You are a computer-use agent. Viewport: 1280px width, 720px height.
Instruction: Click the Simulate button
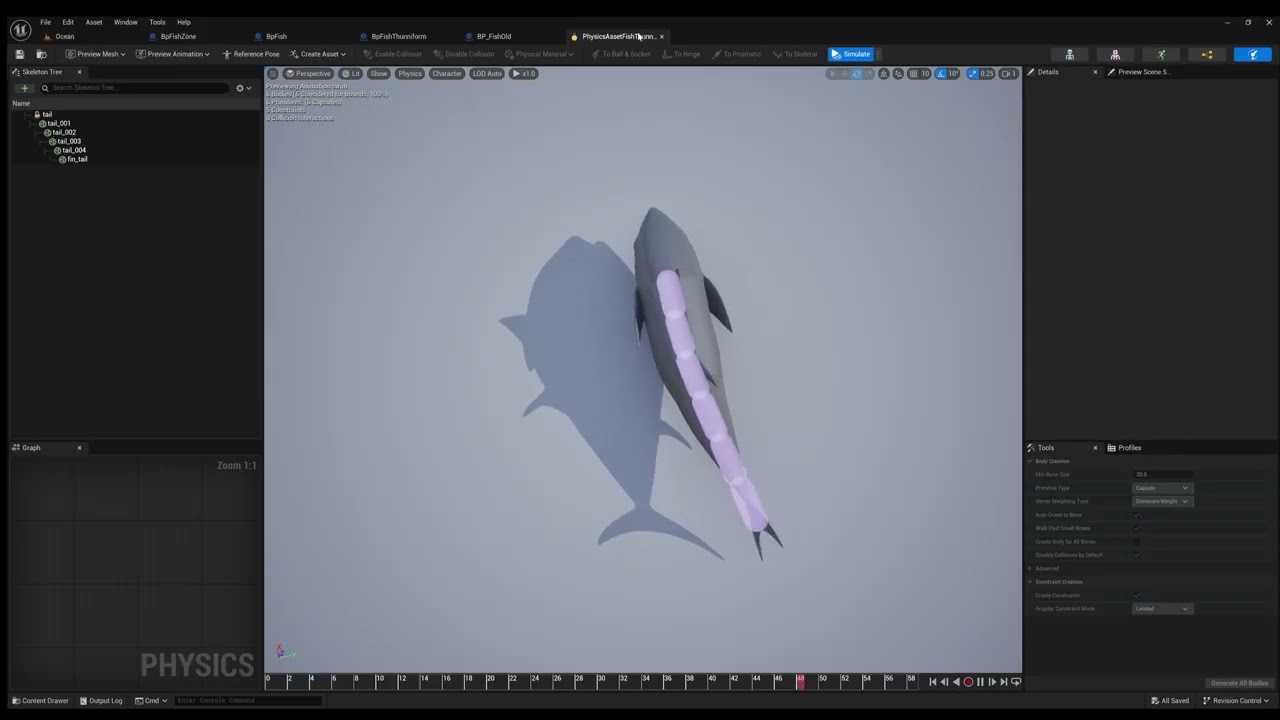click(851, 54)
